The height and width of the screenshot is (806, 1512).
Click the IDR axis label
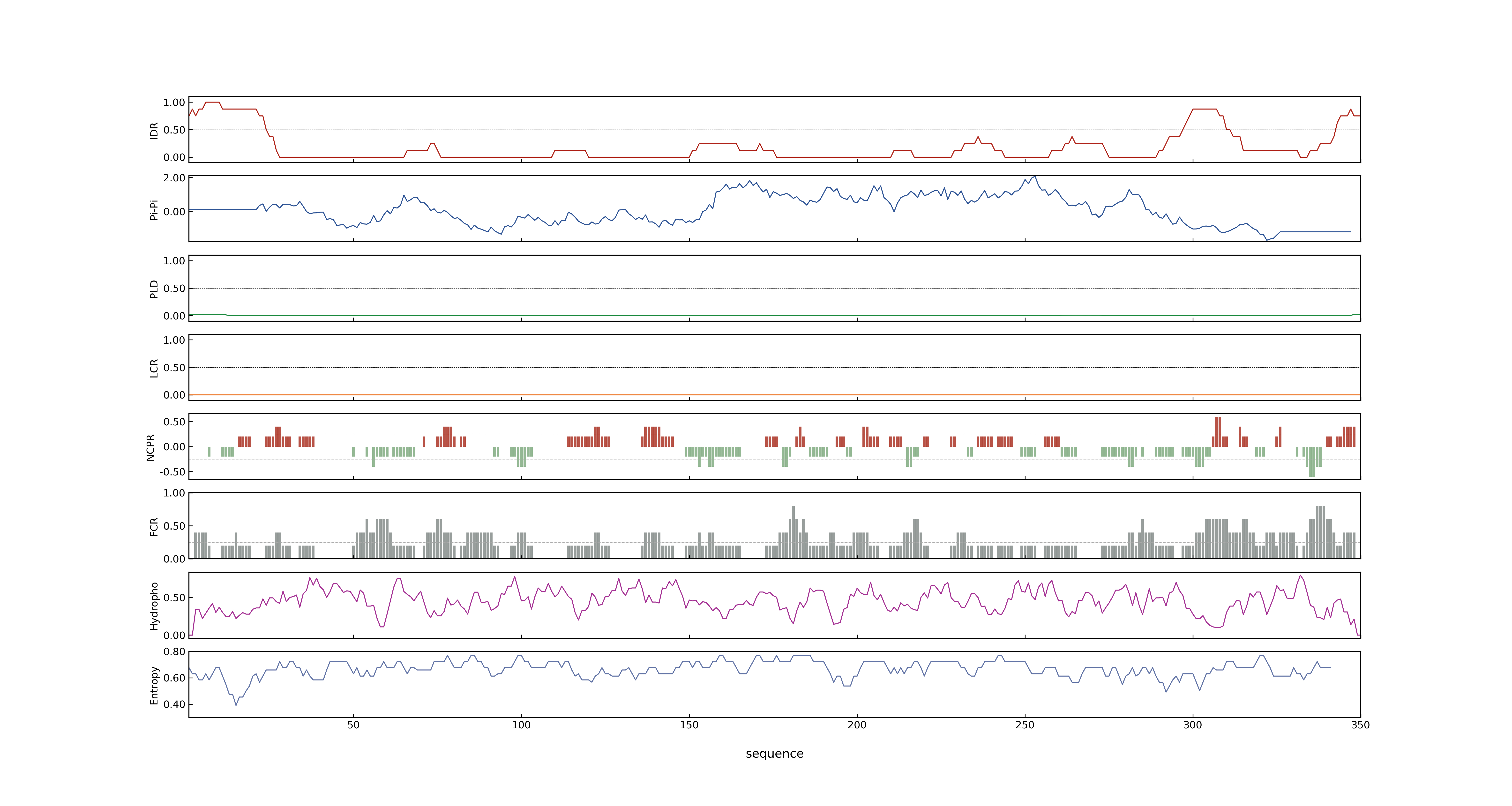click(154, 130)
